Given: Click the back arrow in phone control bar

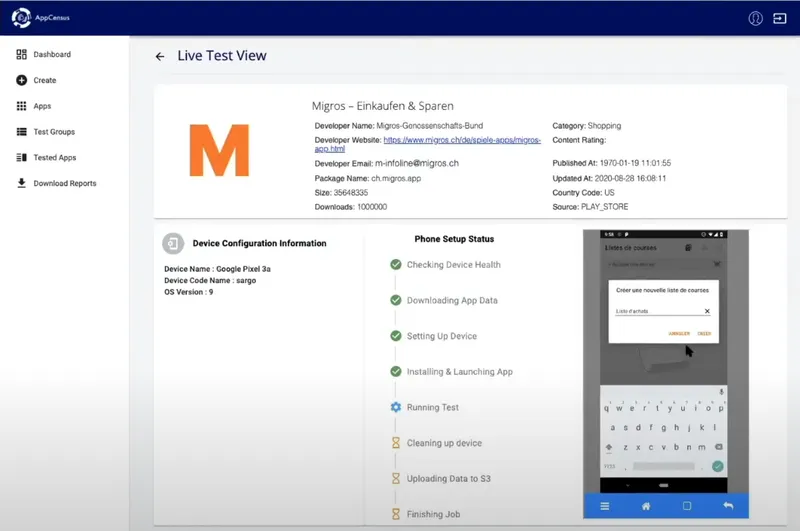Looking at the screenshot, I should click(x=728, y=506).
